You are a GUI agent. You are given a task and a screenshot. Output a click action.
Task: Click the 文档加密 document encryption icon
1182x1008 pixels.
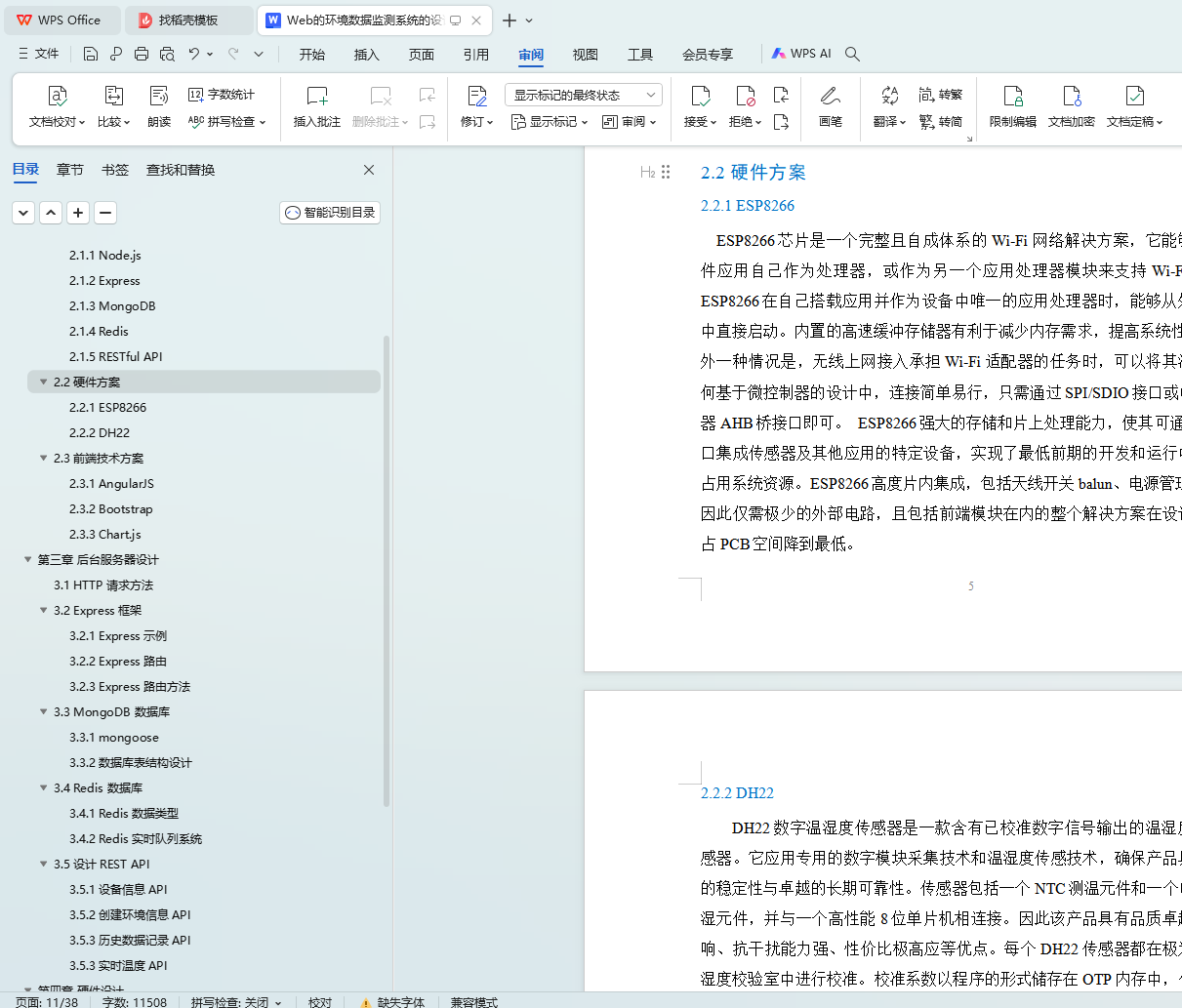pos(1071,96)
